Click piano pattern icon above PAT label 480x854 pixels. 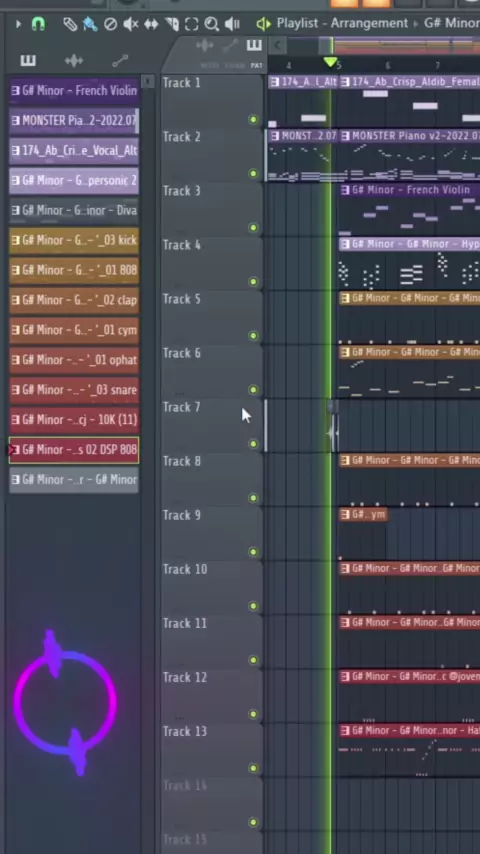[254, 45]
